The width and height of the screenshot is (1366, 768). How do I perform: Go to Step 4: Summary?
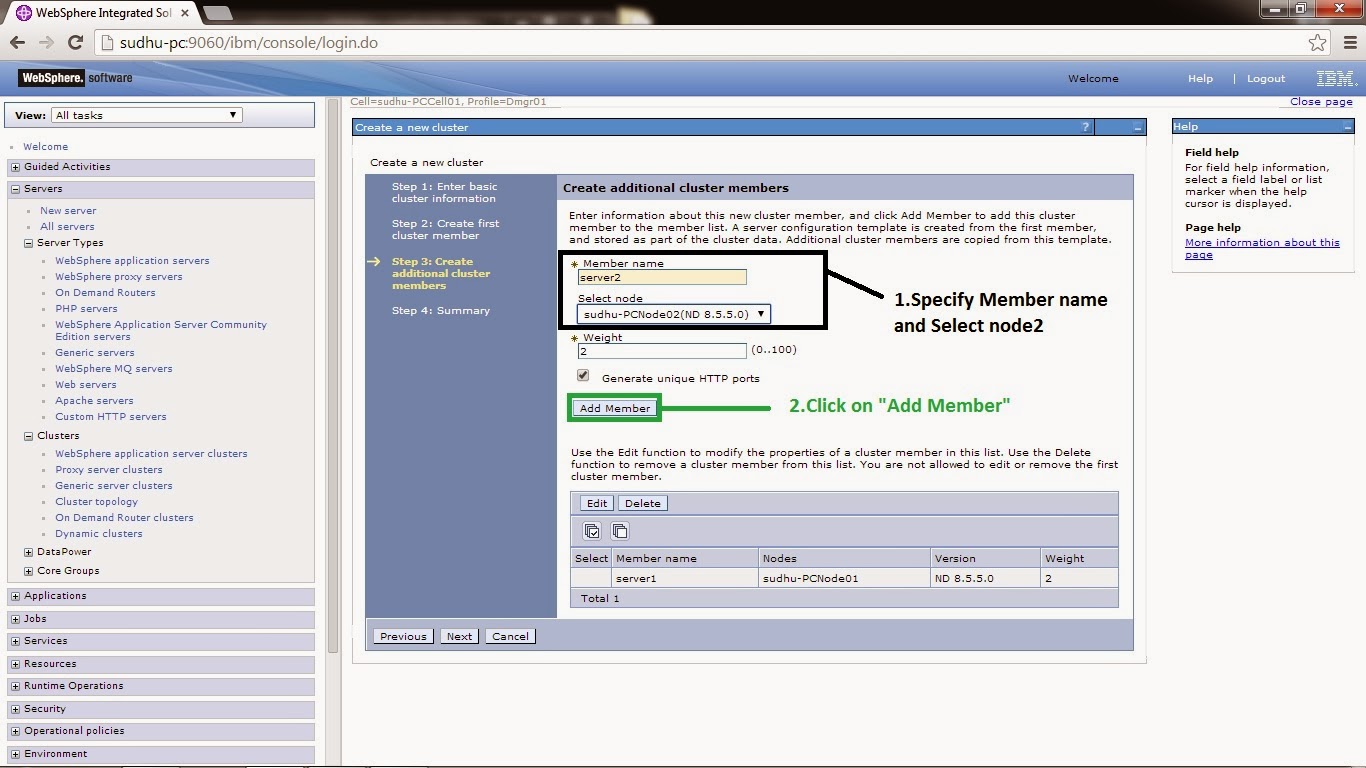point(441,311)
